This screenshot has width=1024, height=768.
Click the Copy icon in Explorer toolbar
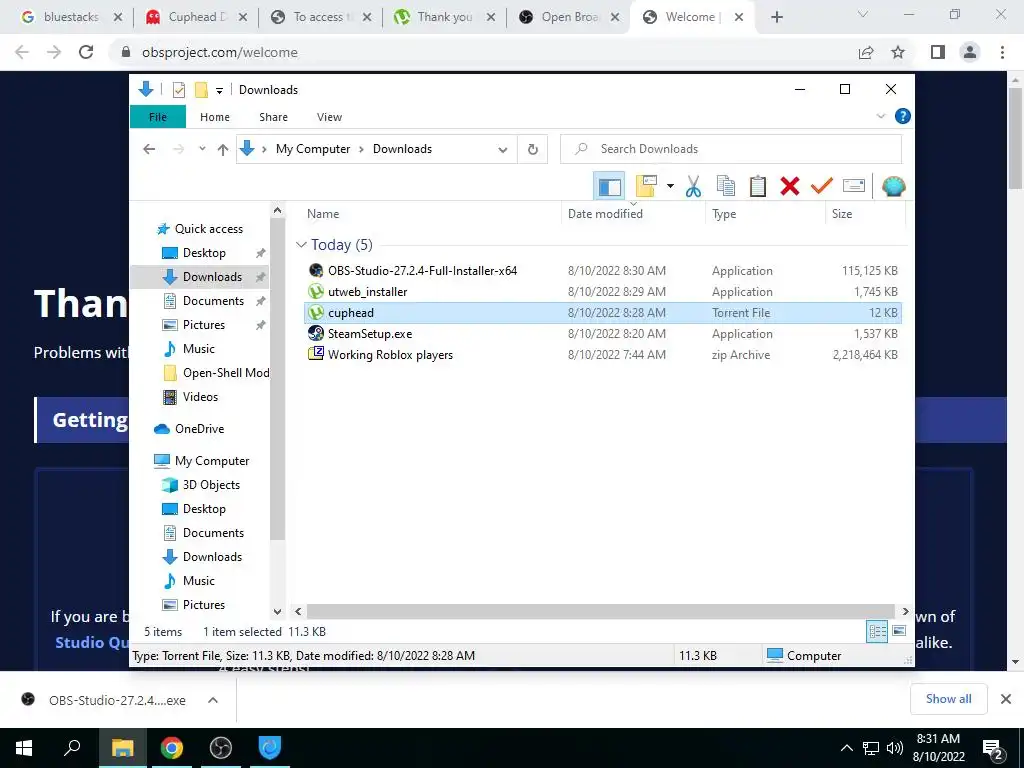point(726,186)
